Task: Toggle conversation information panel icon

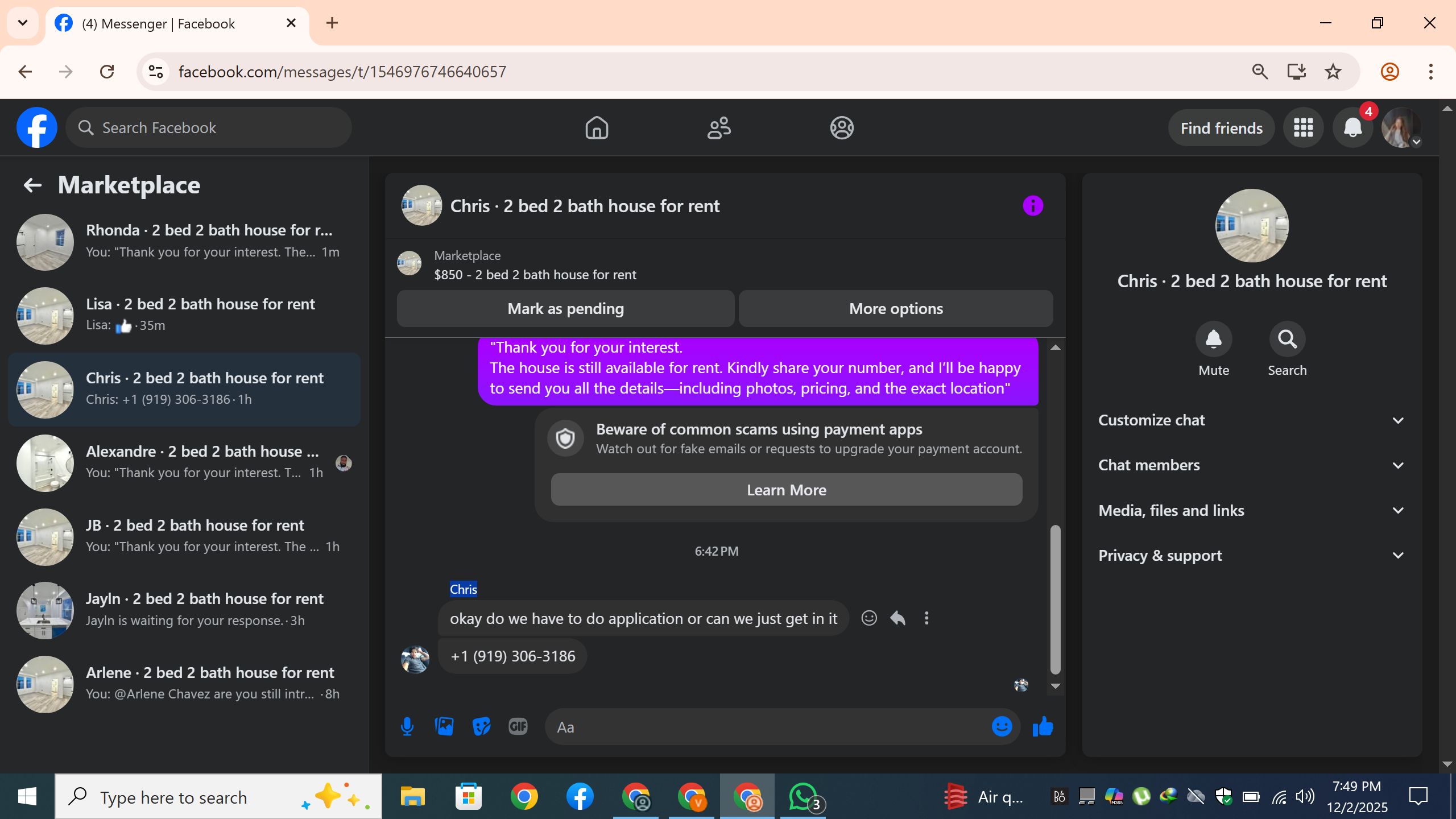Action: click(1033, 206)
